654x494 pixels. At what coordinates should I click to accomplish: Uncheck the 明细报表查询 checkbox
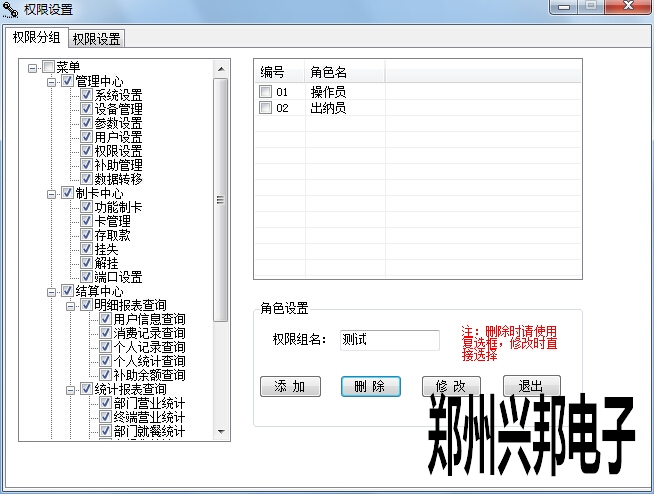point(86,305)
